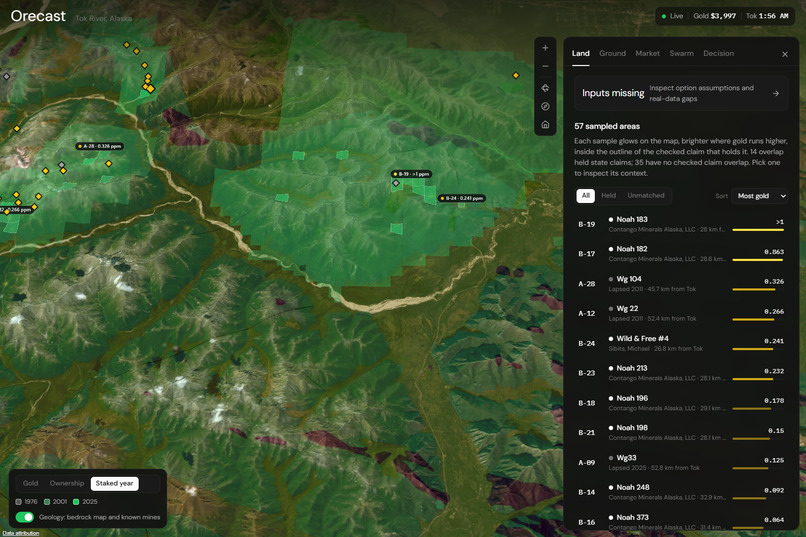Switch to the Land tab
Image resolution: width=806 pixels, height=537 pixels.
[x=580, y=53]
